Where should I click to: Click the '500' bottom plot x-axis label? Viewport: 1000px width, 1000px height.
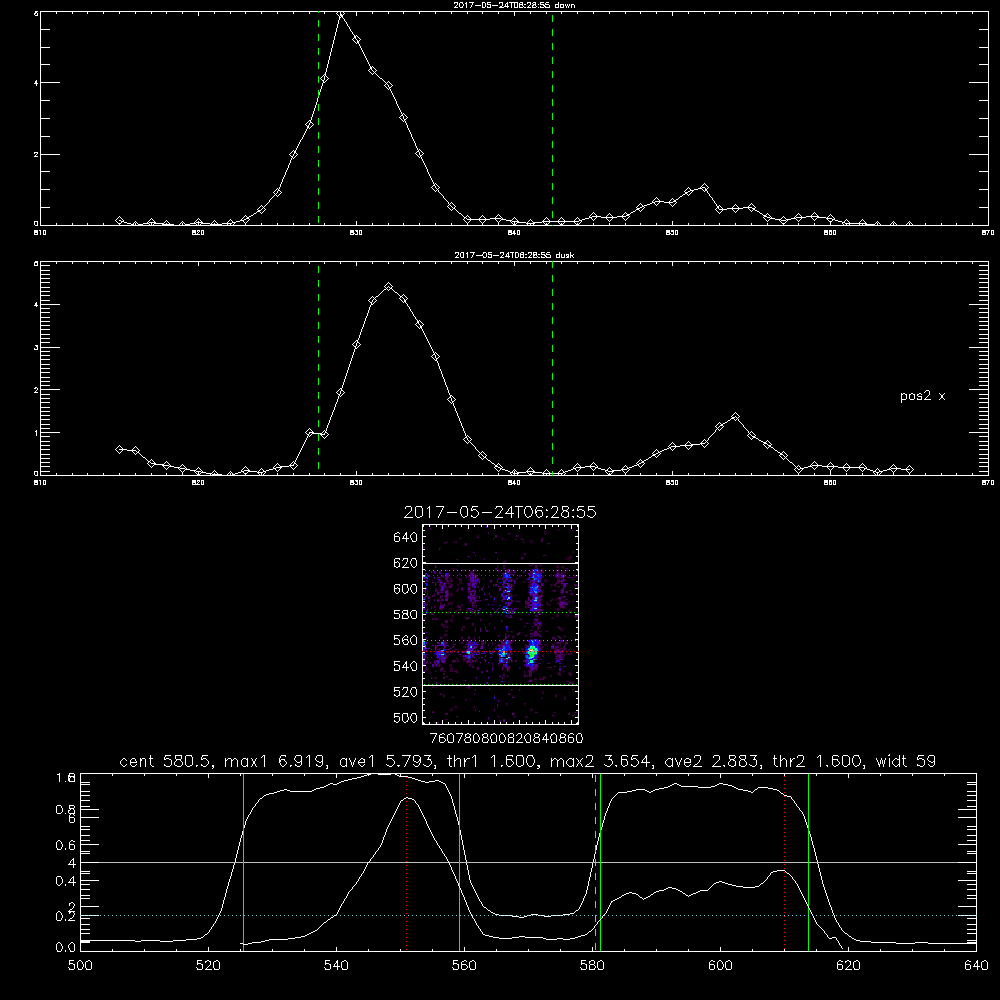tap(80, 966)
